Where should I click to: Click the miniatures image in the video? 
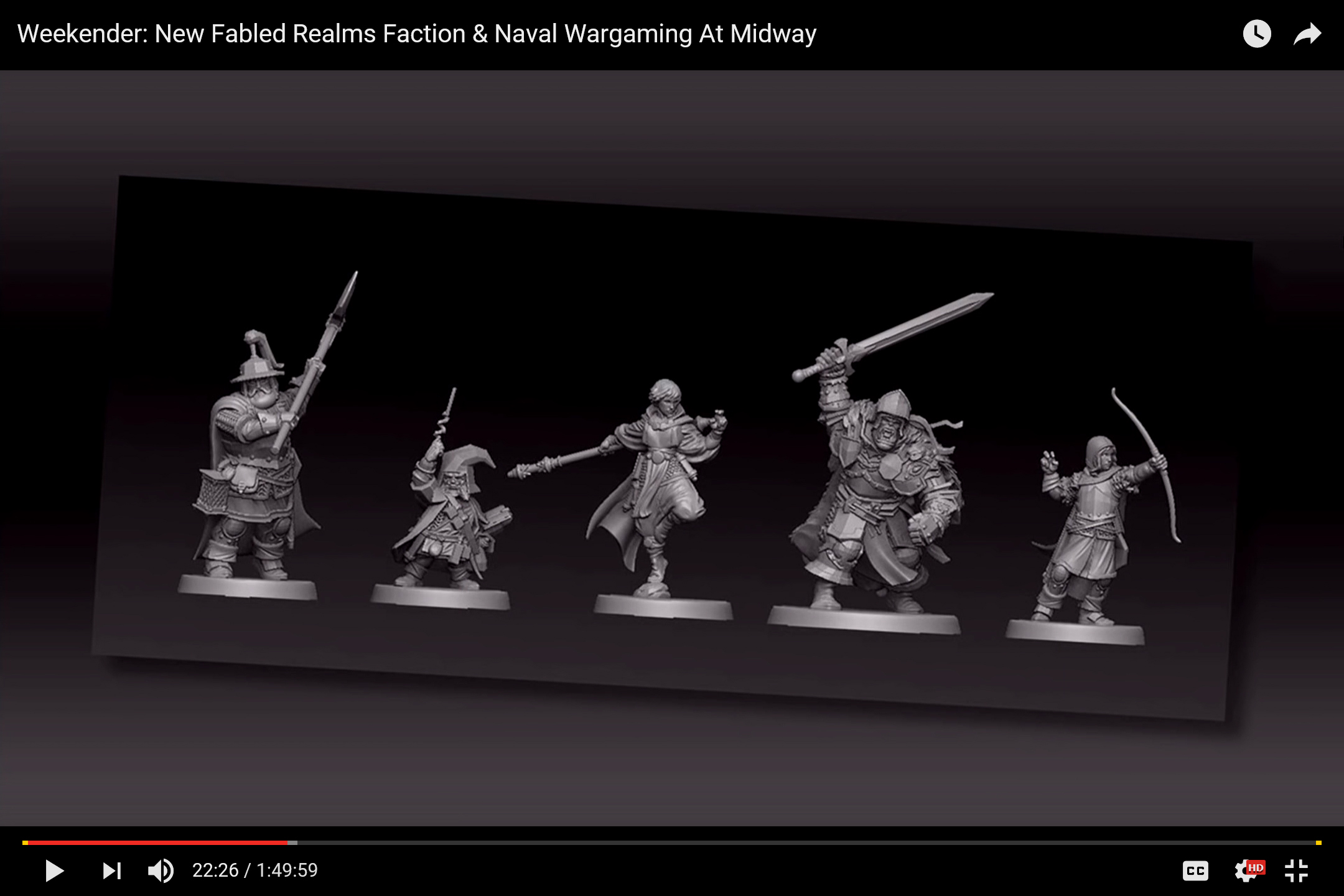pyautogui.click(x=672, y=448)
